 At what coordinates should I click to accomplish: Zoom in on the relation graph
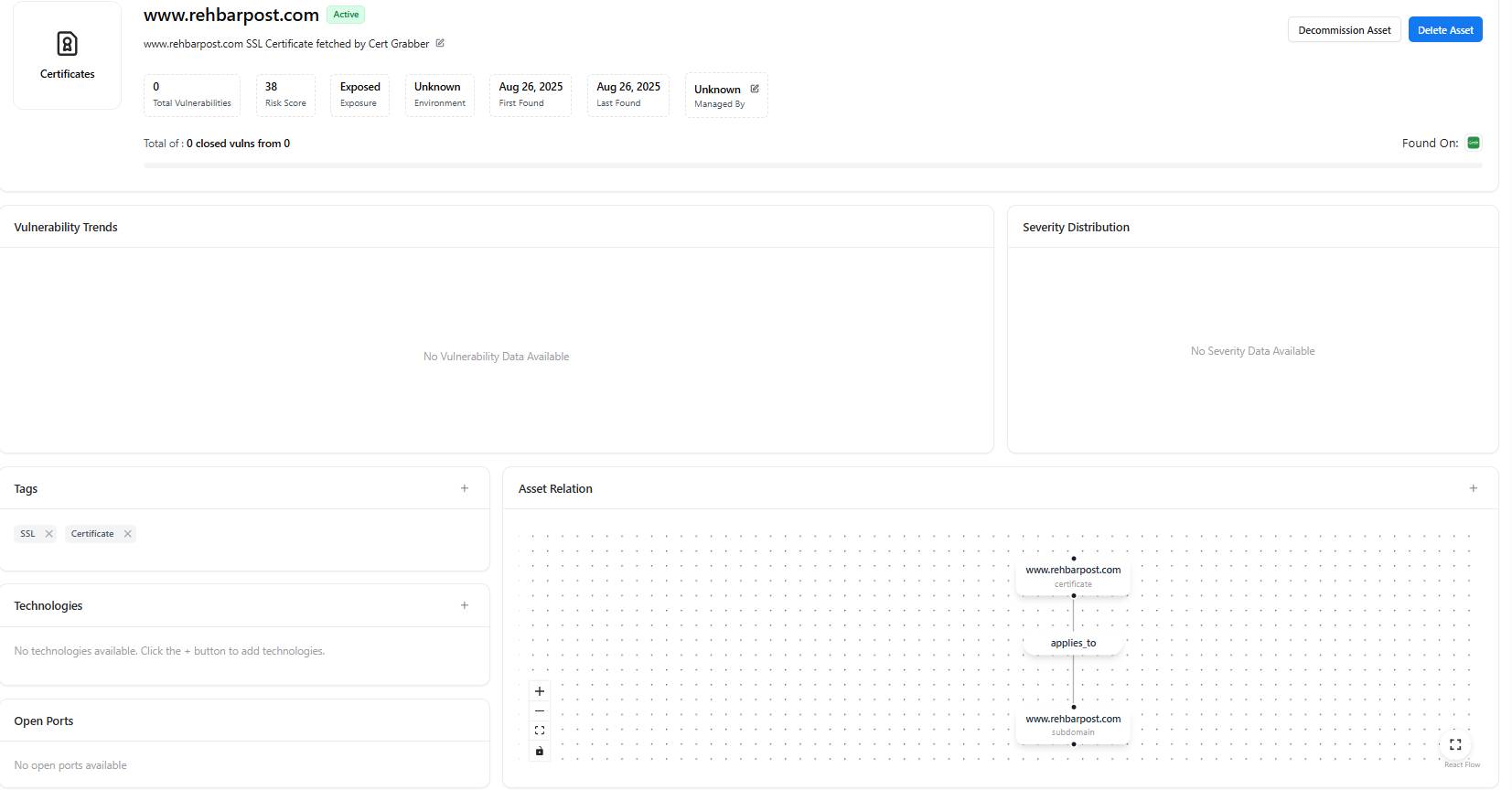point(540,691)
